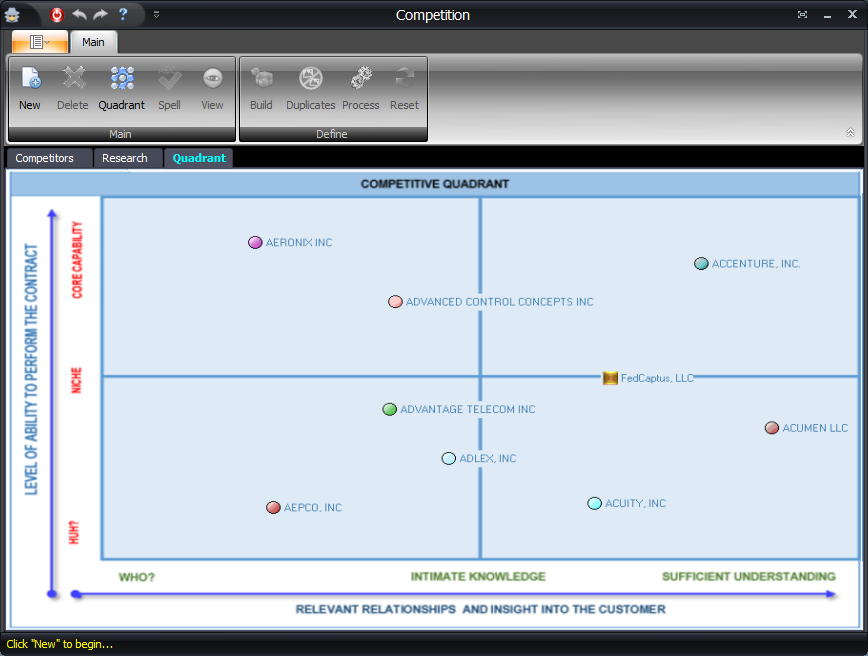
Task: Click the Build ribbon icon
Action: (x=261, y=78)
